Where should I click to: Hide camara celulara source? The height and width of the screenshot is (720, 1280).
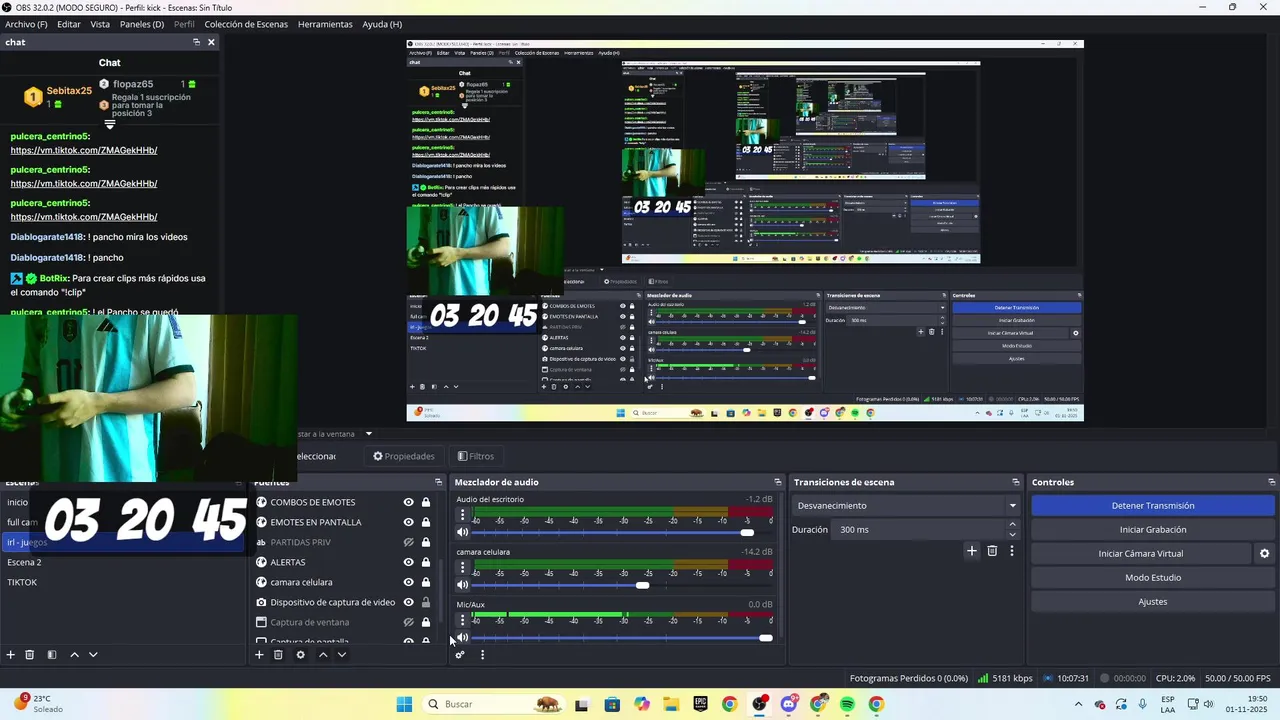[408, 582]
